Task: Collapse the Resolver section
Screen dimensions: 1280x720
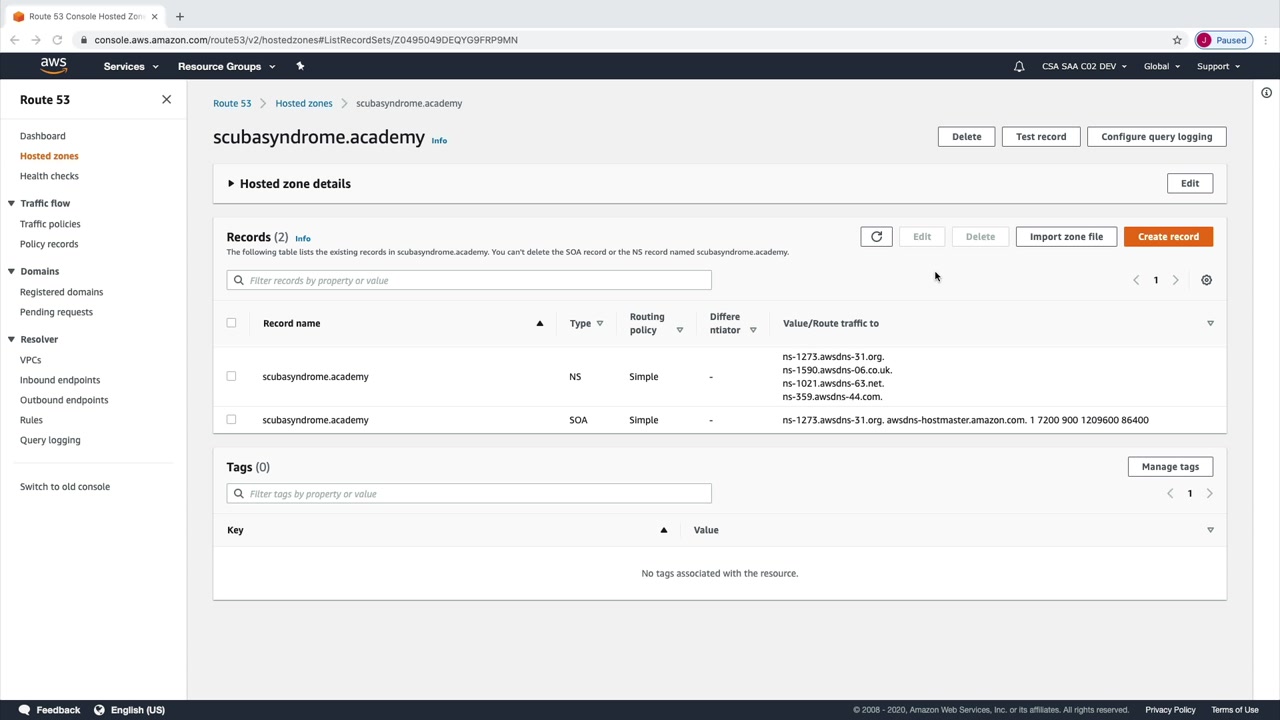Action: click(x=11, y=339)
